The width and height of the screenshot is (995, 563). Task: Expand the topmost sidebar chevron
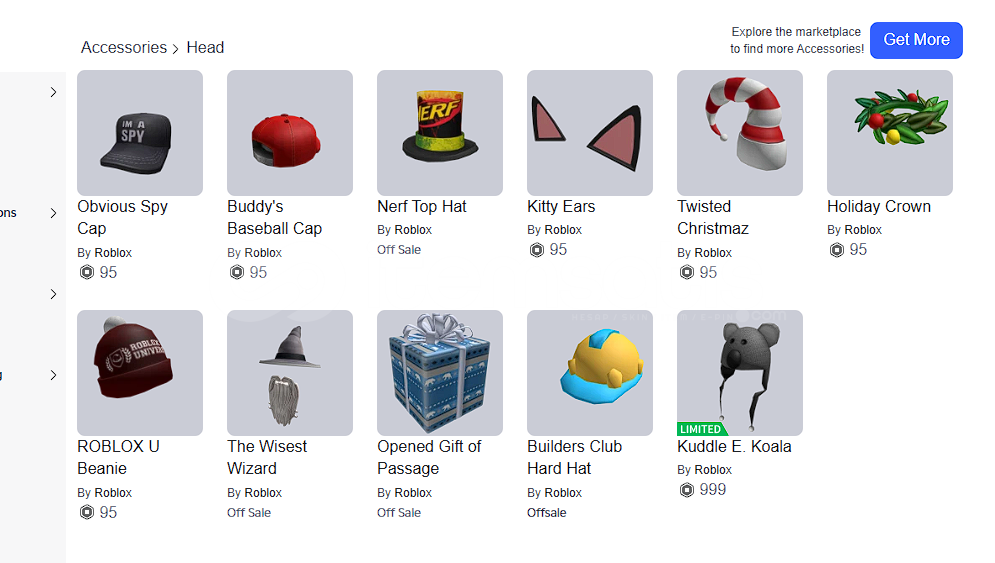pyautogui.click(x=53, y=92)
